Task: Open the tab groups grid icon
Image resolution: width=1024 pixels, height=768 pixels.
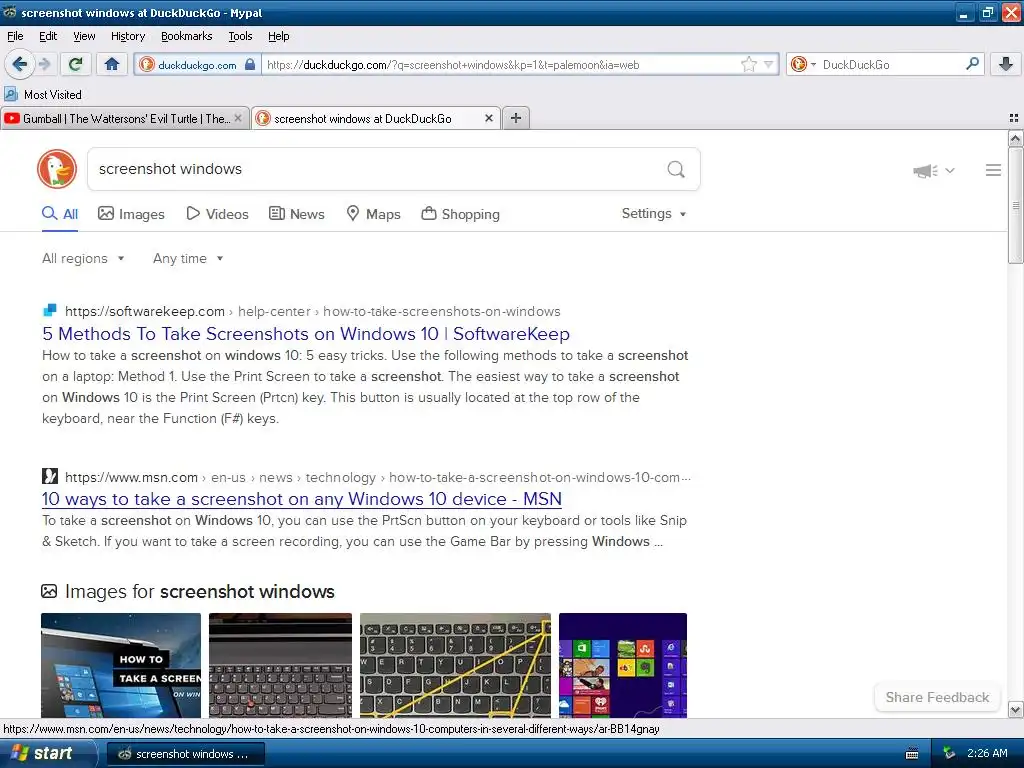Action: pos(1014,118)
